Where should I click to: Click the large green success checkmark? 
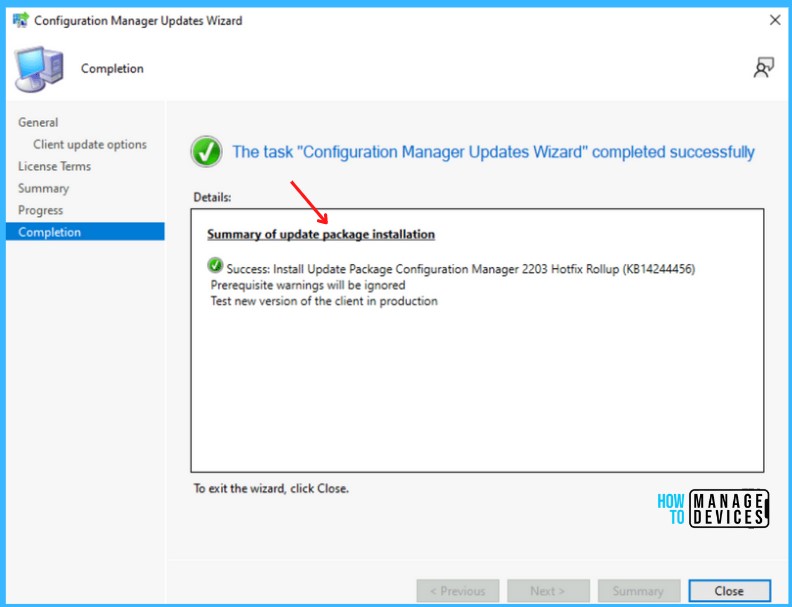coord(206,151)
